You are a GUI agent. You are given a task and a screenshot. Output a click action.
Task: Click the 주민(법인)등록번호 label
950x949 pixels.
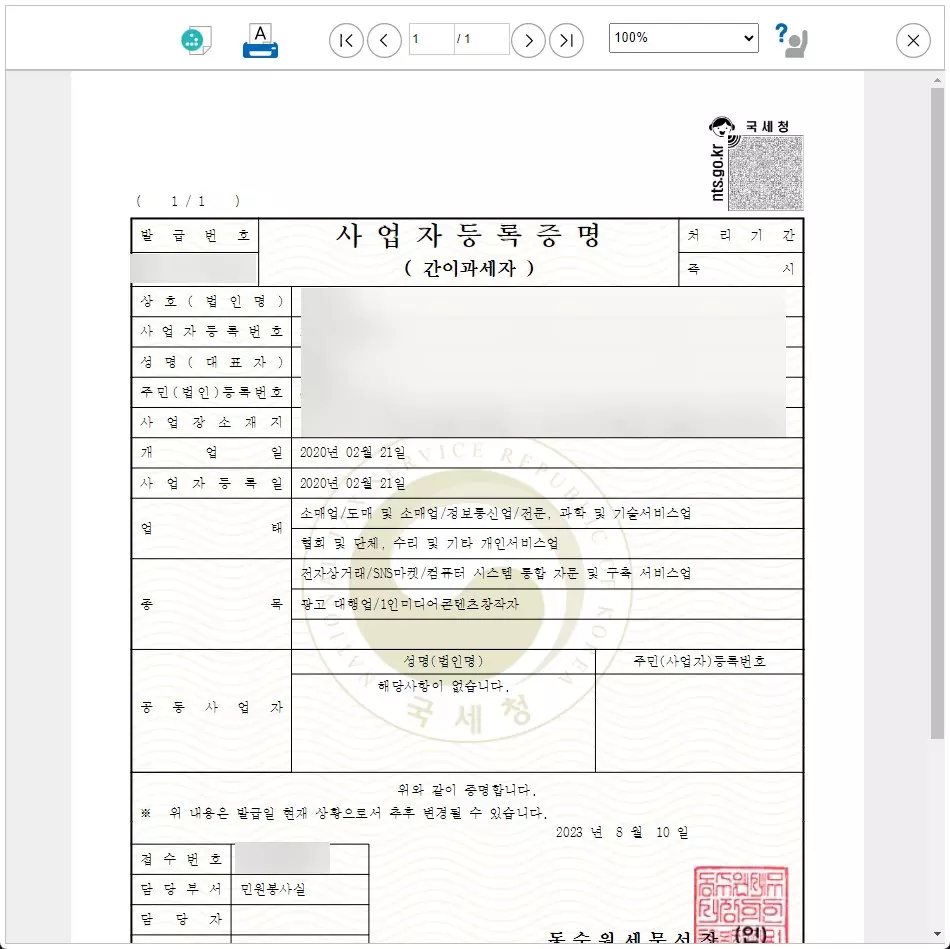[211, 392]
